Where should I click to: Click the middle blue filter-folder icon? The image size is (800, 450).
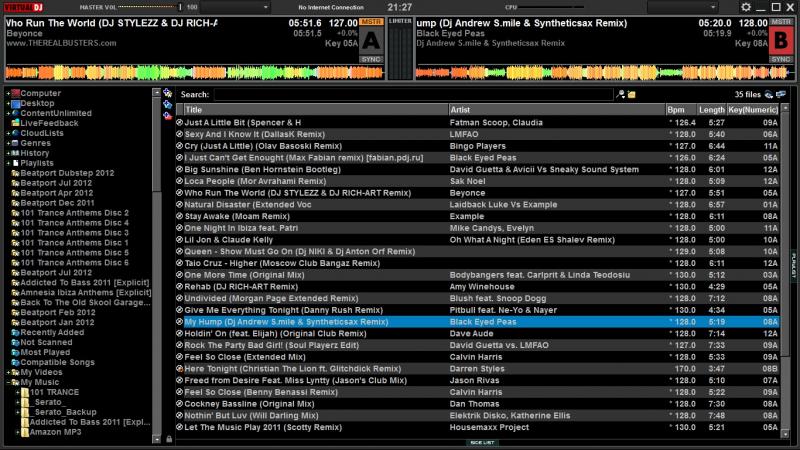(x=167, y=105)
